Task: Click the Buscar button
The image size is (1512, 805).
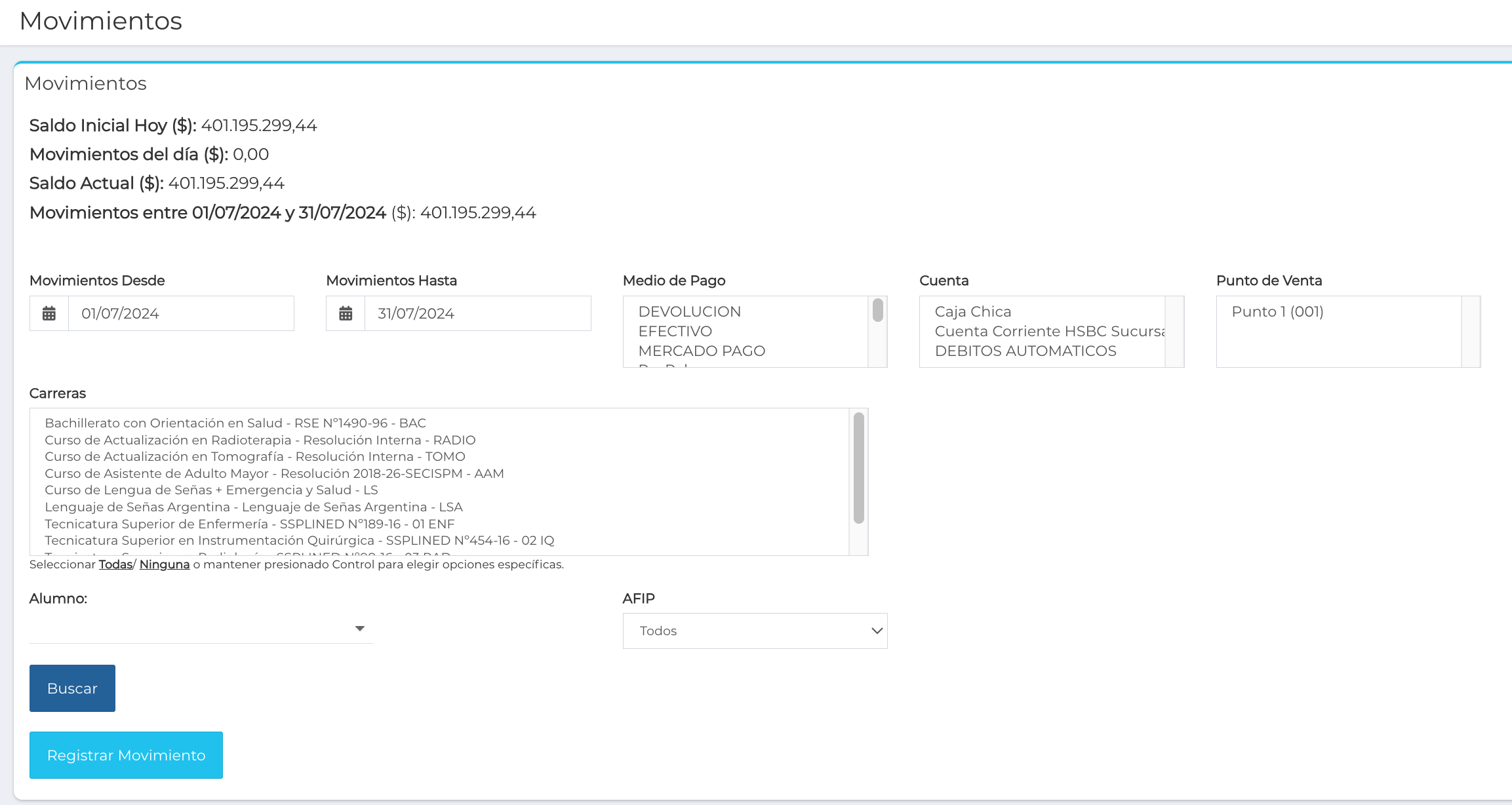Action: coord(72,688)
